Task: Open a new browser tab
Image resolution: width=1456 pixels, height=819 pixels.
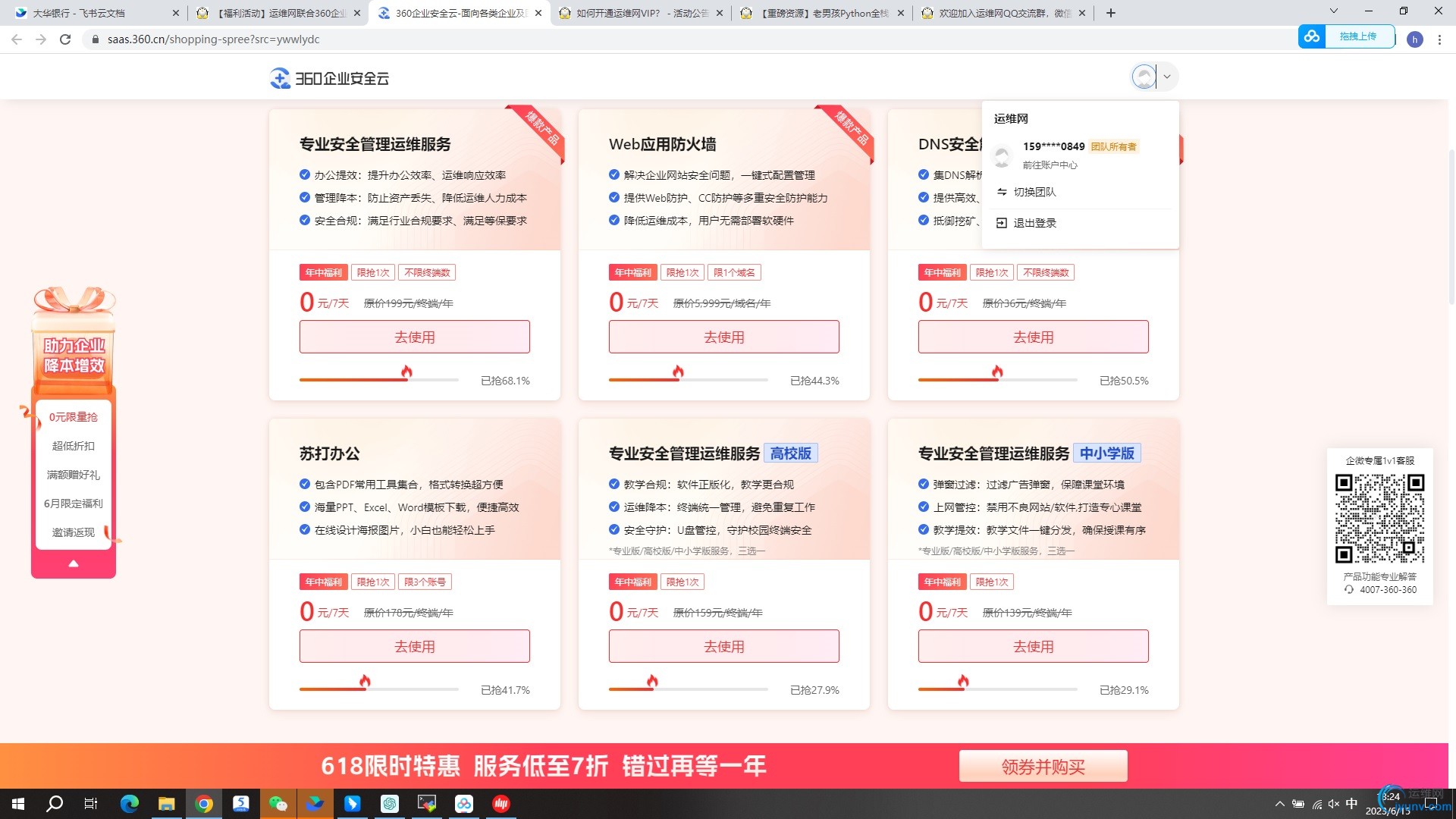Action: (1111, 13)
